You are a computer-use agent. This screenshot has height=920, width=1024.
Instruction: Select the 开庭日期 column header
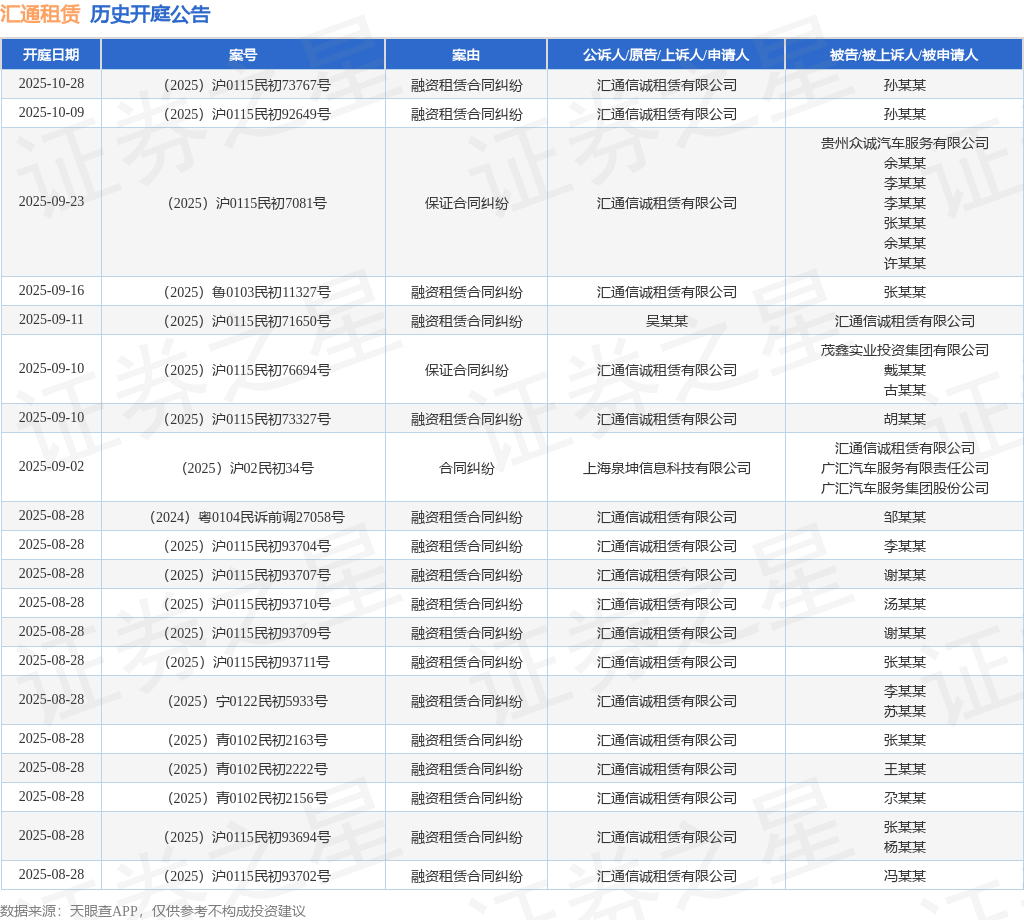point(51,55)
